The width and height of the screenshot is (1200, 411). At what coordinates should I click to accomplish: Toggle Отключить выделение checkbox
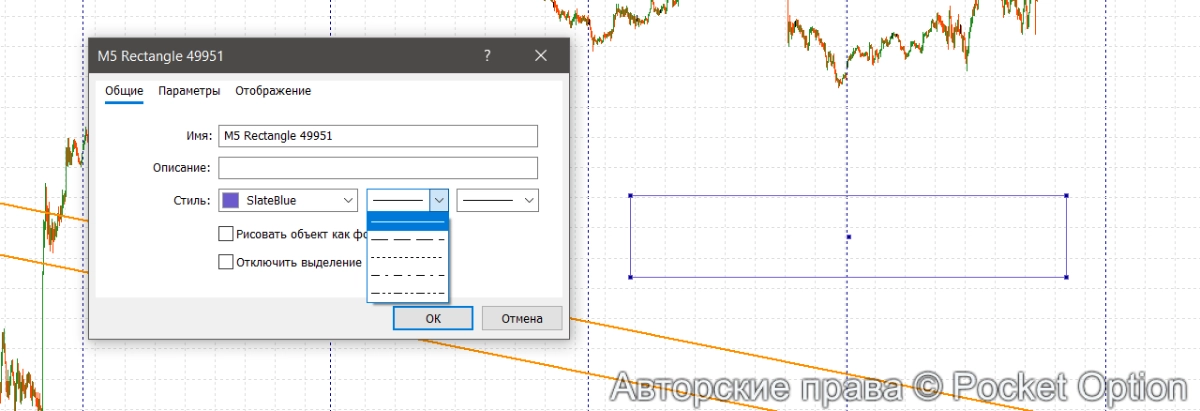pyautogui.click(x=226, y=262)
